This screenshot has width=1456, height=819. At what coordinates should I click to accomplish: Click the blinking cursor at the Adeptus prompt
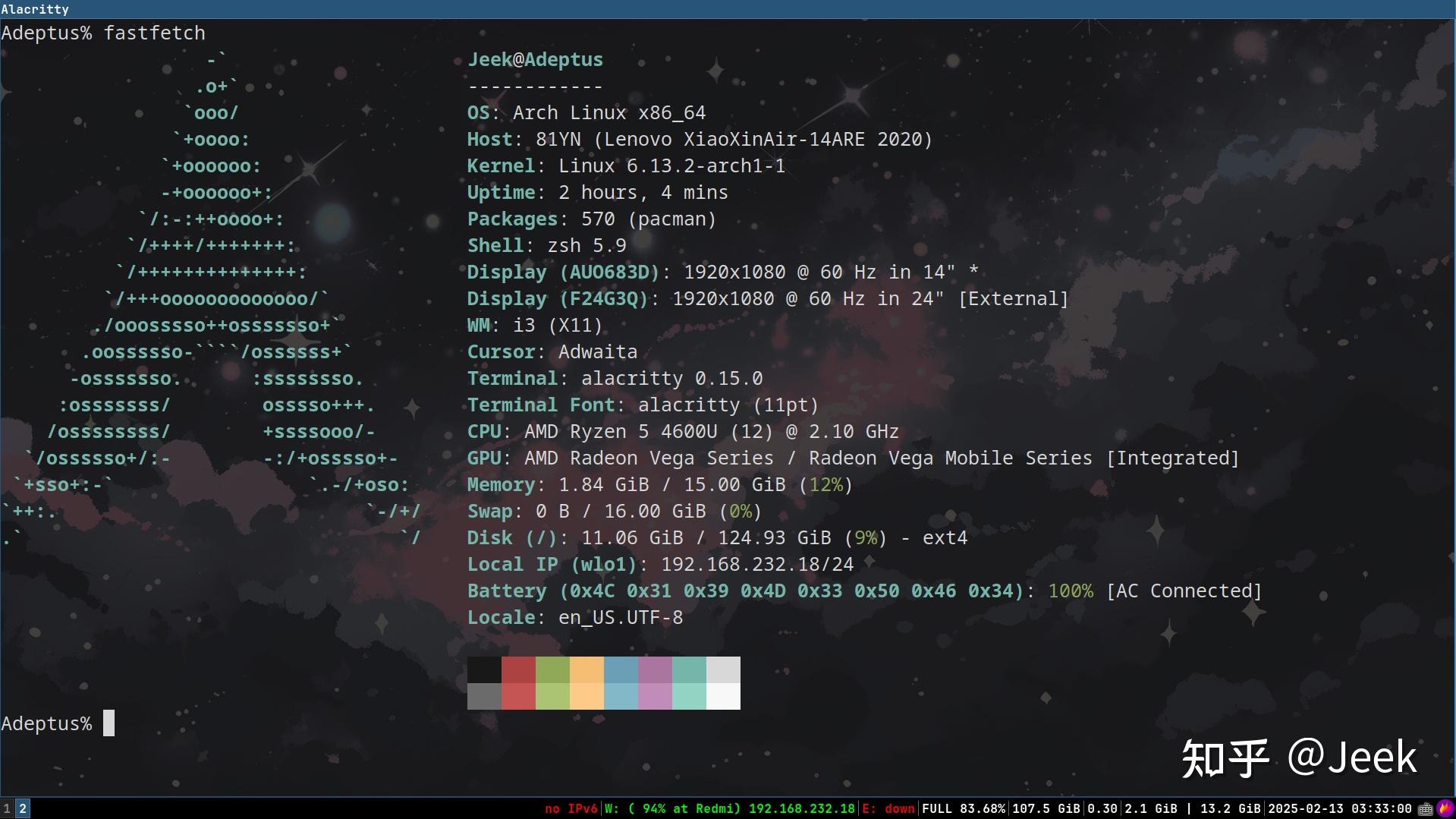click(x=108, y=723)
